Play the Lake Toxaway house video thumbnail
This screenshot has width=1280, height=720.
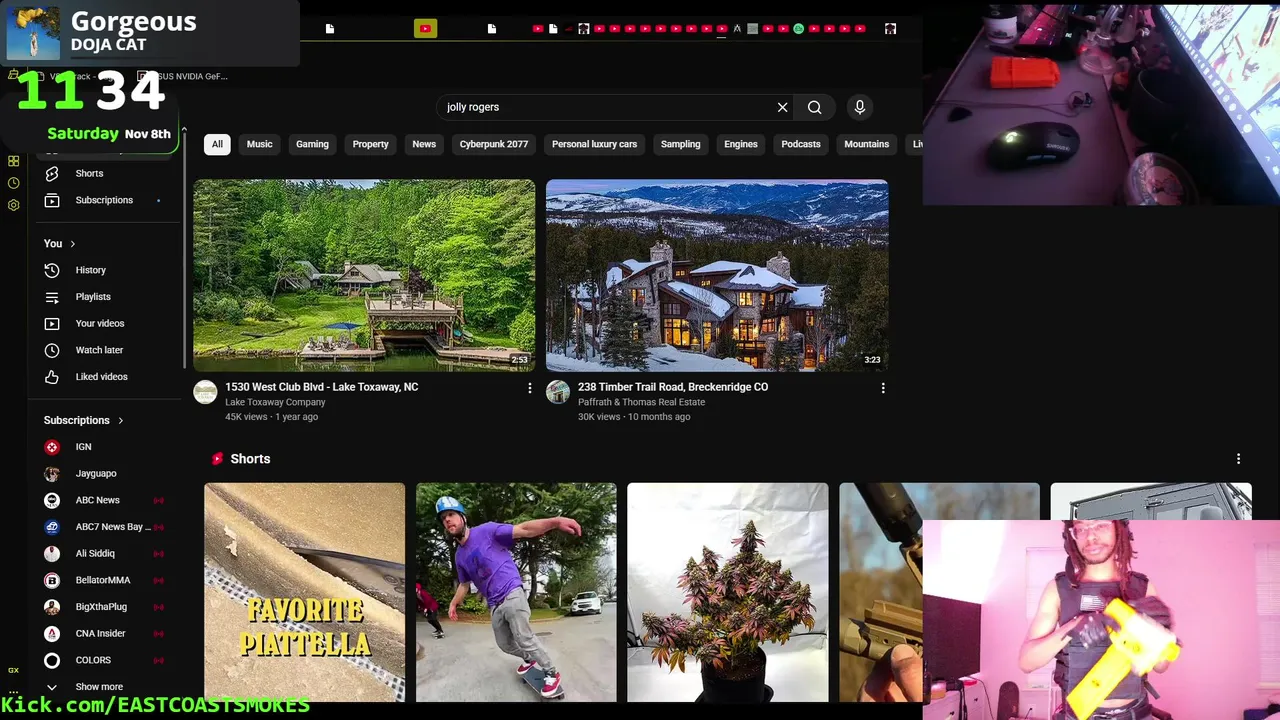[x=364, y=276]
